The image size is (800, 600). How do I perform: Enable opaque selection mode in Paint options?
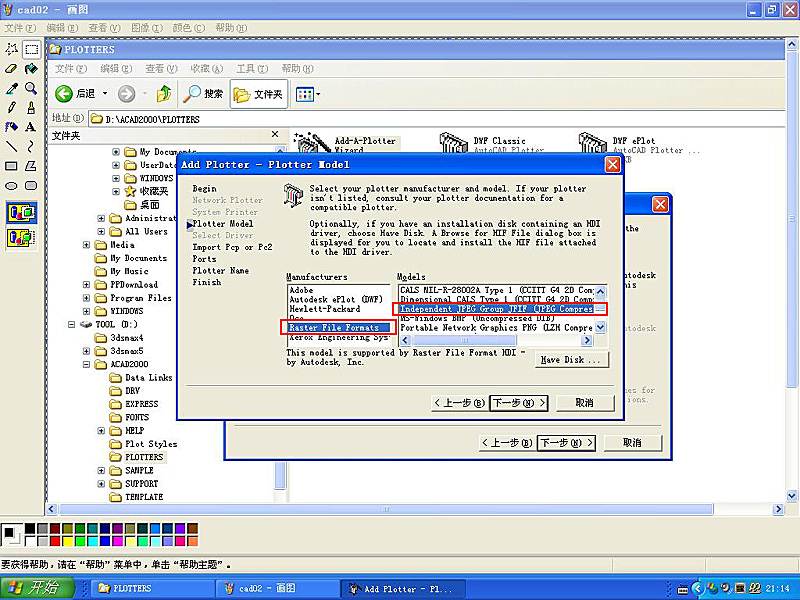pyautogui.click(x=21, y=213)
